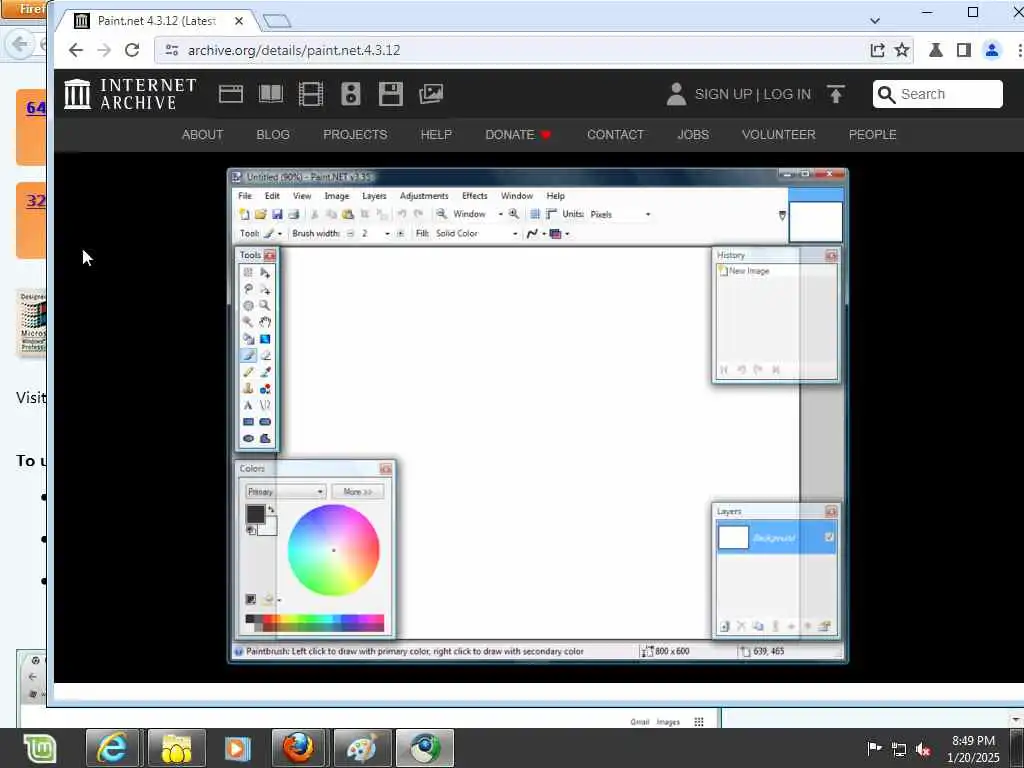
Task: Click the muted volume tray icon
Action: 923,748
